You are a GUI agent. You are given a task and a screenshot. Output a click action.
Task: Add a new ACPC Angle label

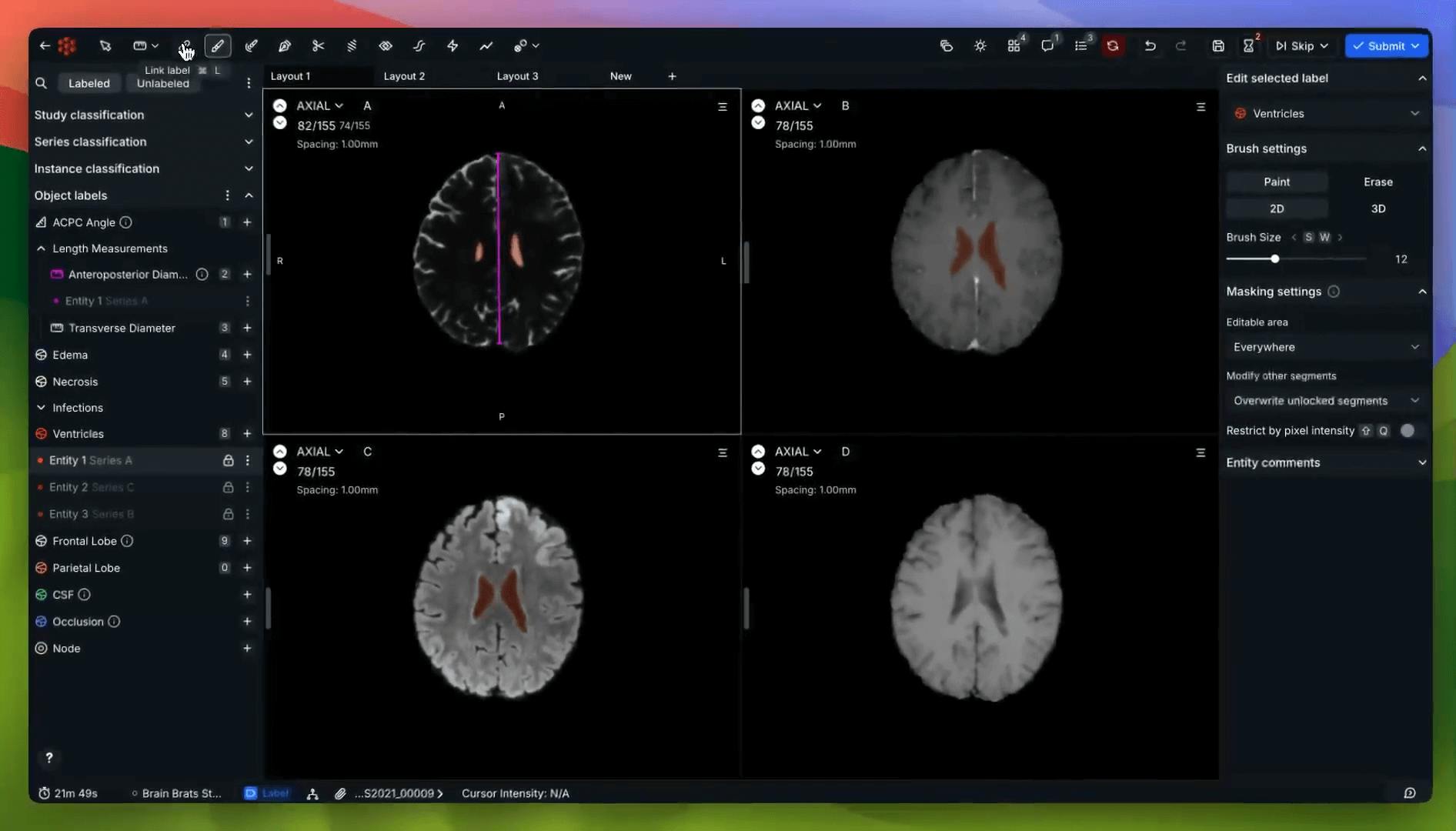pos(247,222)
